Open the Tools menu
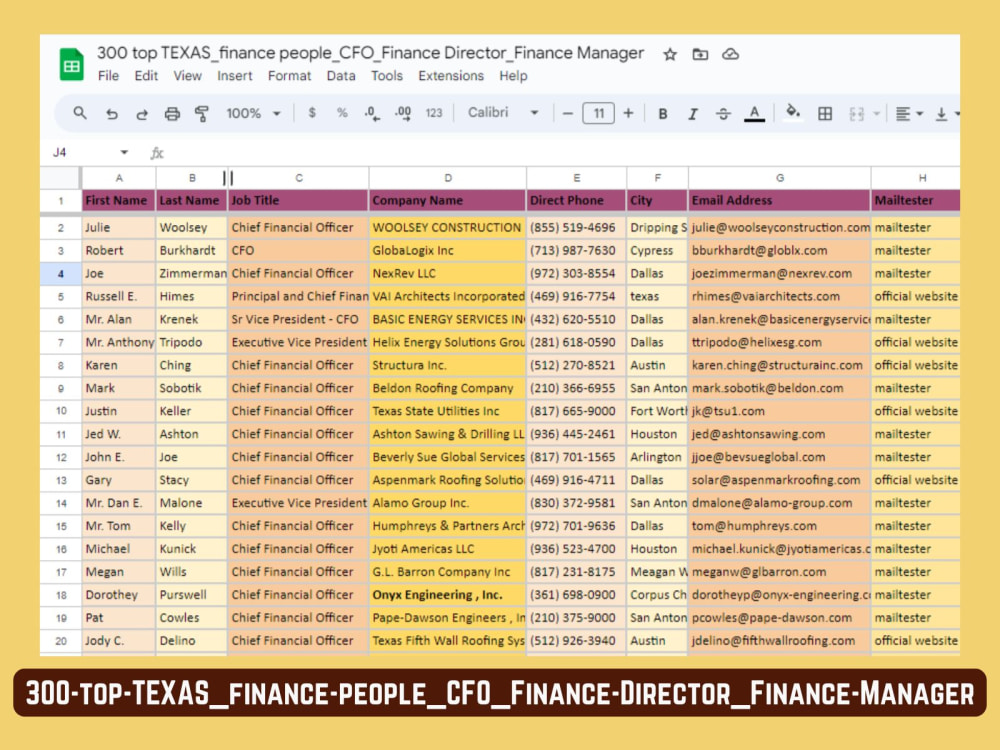This screenshot has height=750, width=1000. tap(387, 76)
